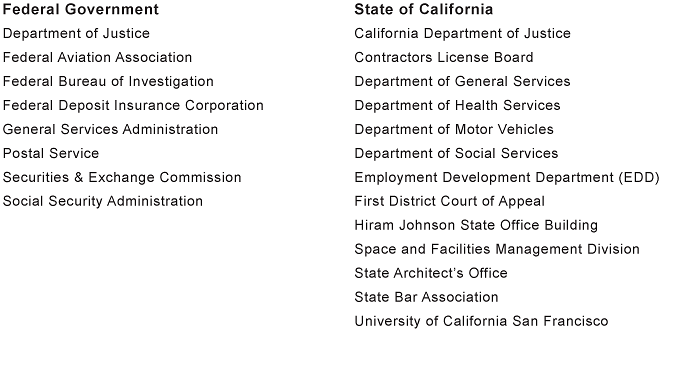Click Federal Aviation Association text
The image size is (683, 376).
pos(97,58)
